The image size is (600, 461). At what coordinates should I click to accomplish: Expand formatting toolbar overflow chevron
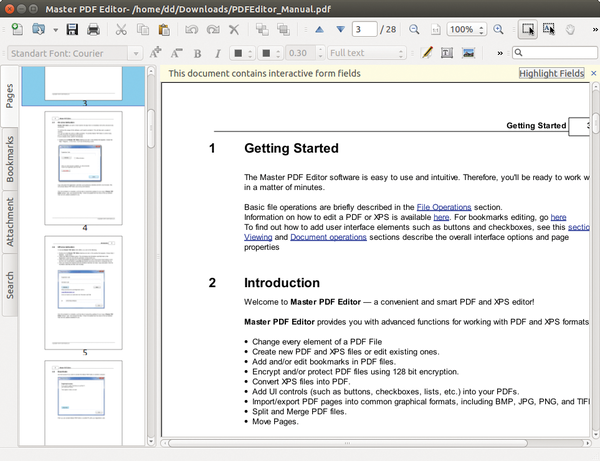[x=500, y=53]
